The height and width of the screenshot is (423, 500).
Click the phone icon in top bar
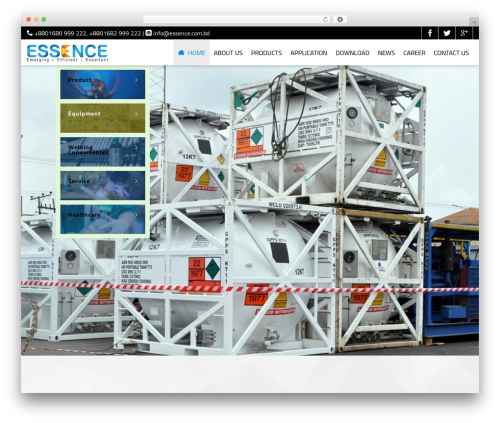click(x=30, y=33)
